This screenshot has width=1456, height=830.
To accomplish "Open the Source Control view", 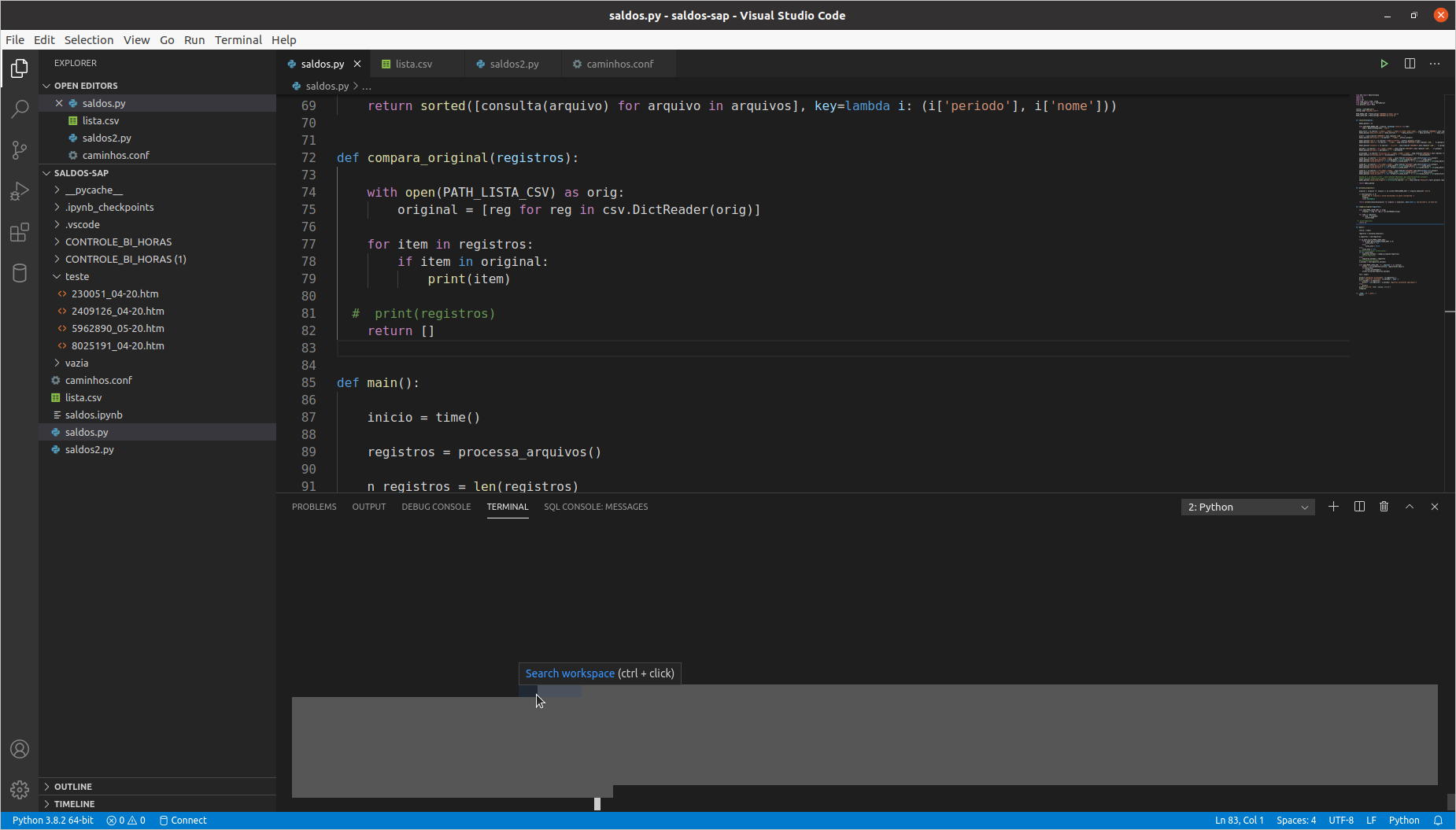I will [19, 150].
